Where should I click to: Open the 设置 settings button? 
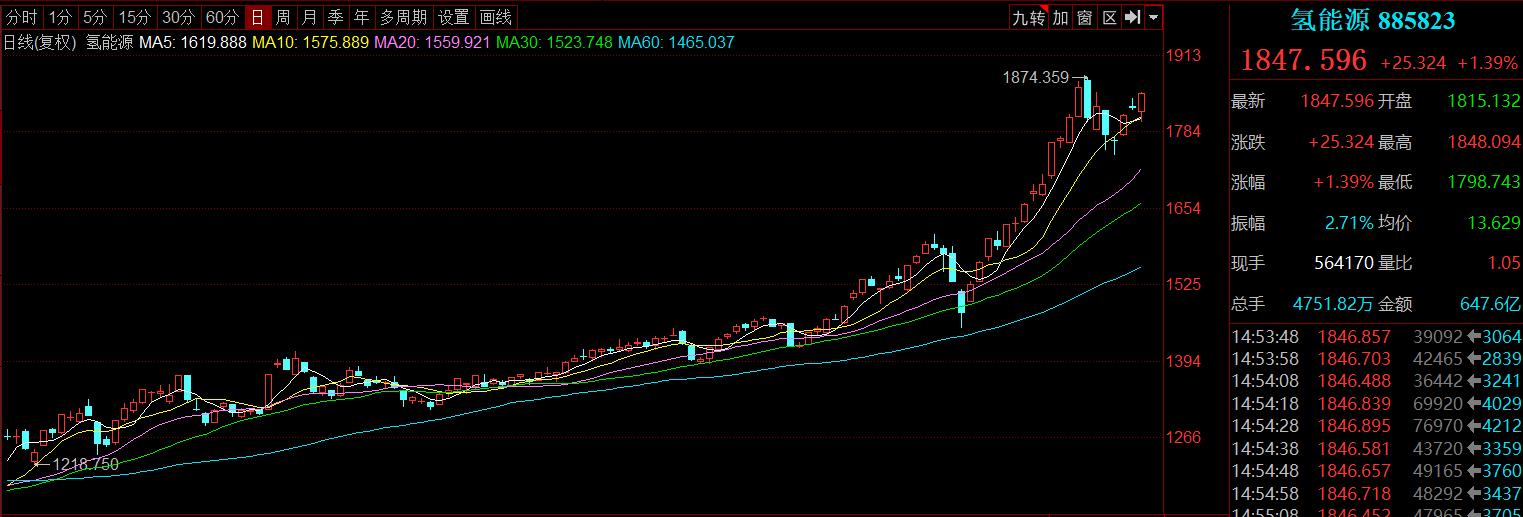(453, 17)
